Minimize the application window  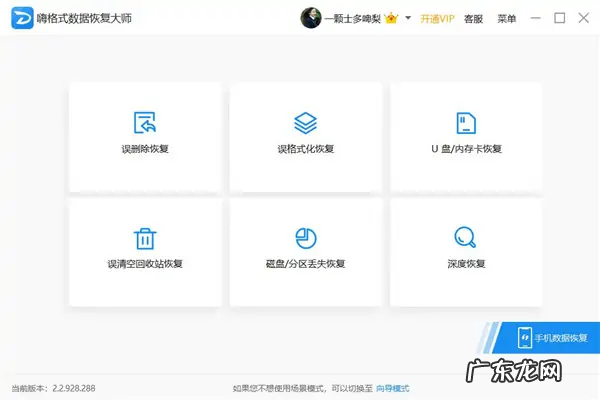pos(538,18)
